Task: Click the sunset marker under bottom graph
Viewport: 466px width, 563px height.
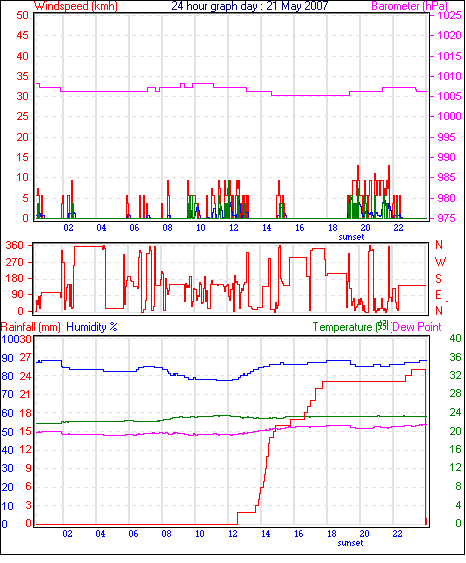Action: [350, 543]
